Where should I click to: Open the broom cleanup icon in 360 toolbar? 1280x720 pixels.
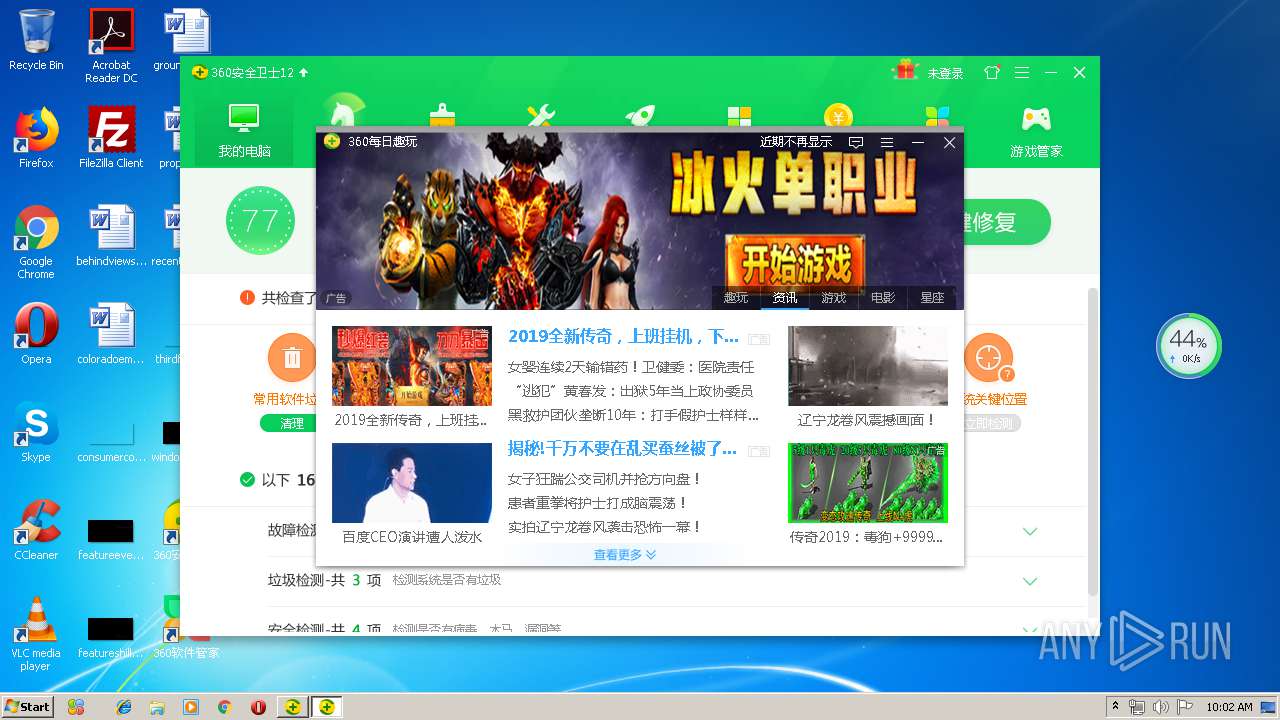(x=442, y=114)
